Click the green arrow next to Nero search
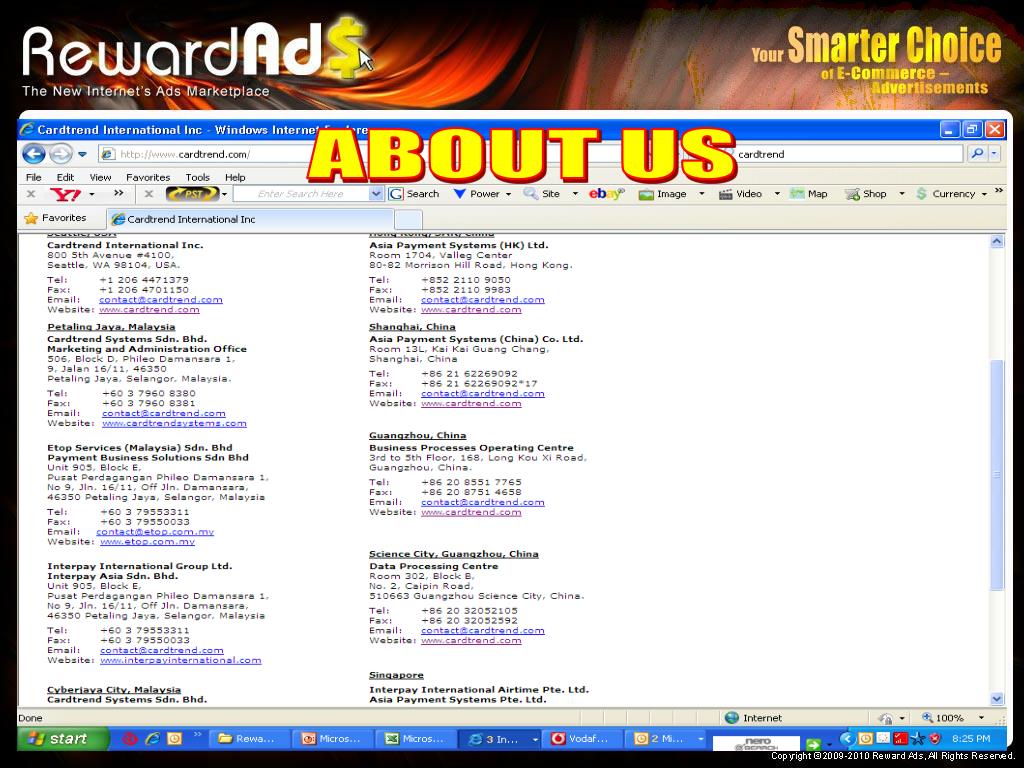1024x768 pixels. click(x=813, y=744)
